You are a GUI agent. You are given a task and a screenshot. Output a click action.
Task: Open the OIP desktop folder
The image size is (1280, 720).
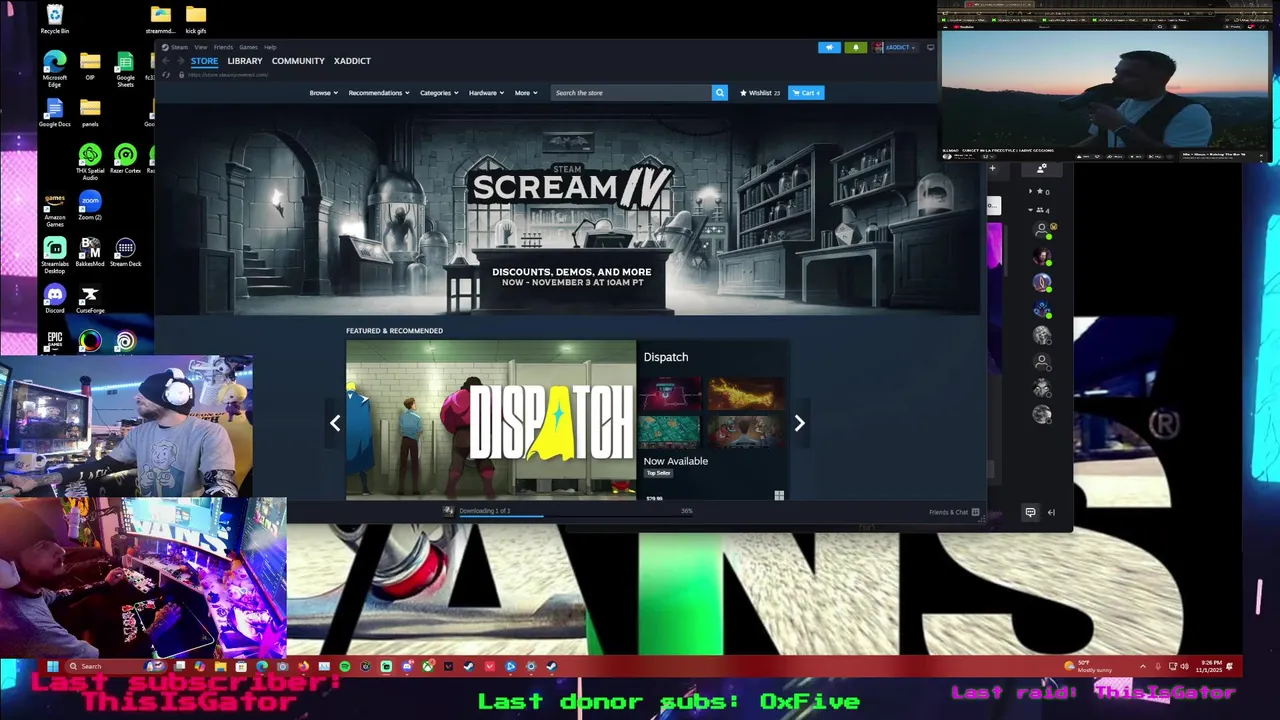point(90,66)
